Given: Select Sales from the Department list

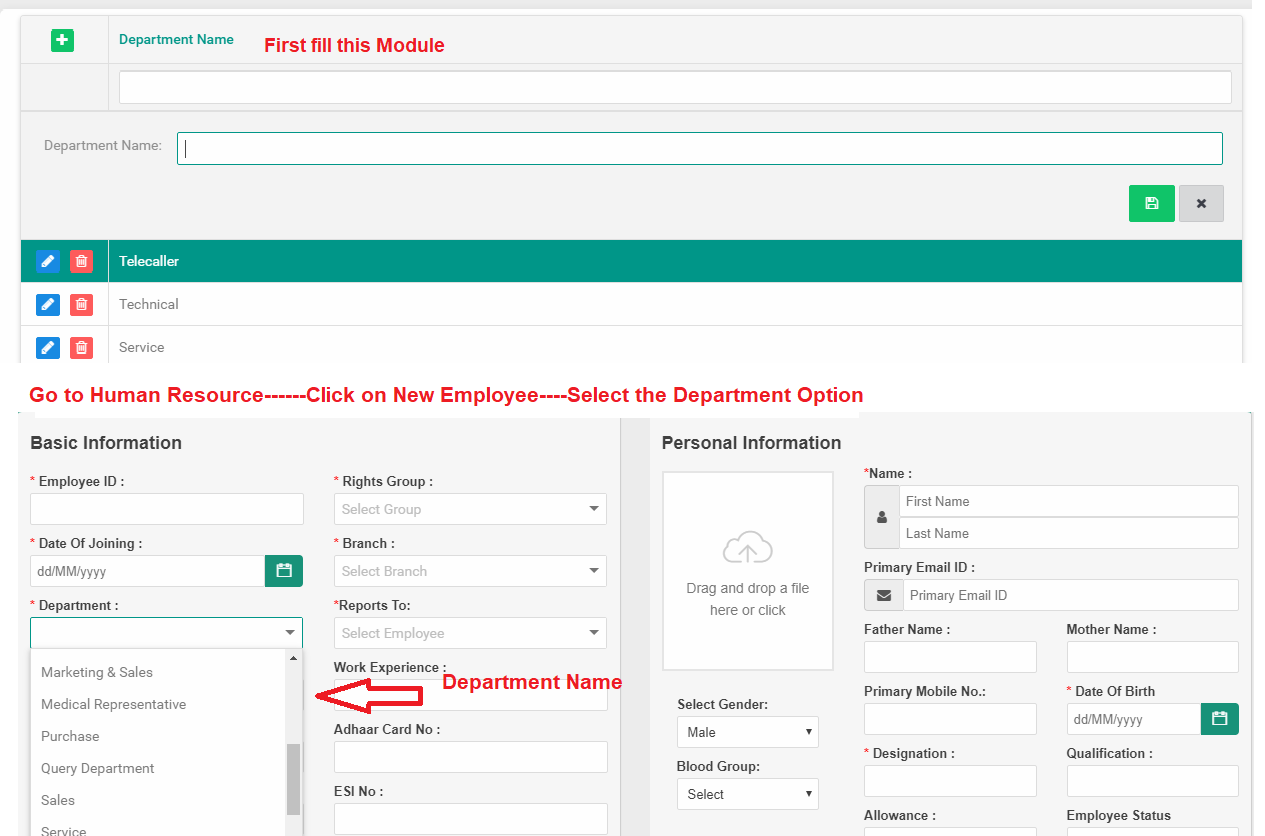Looking at the screenshot, I should (x=57, y=800).
